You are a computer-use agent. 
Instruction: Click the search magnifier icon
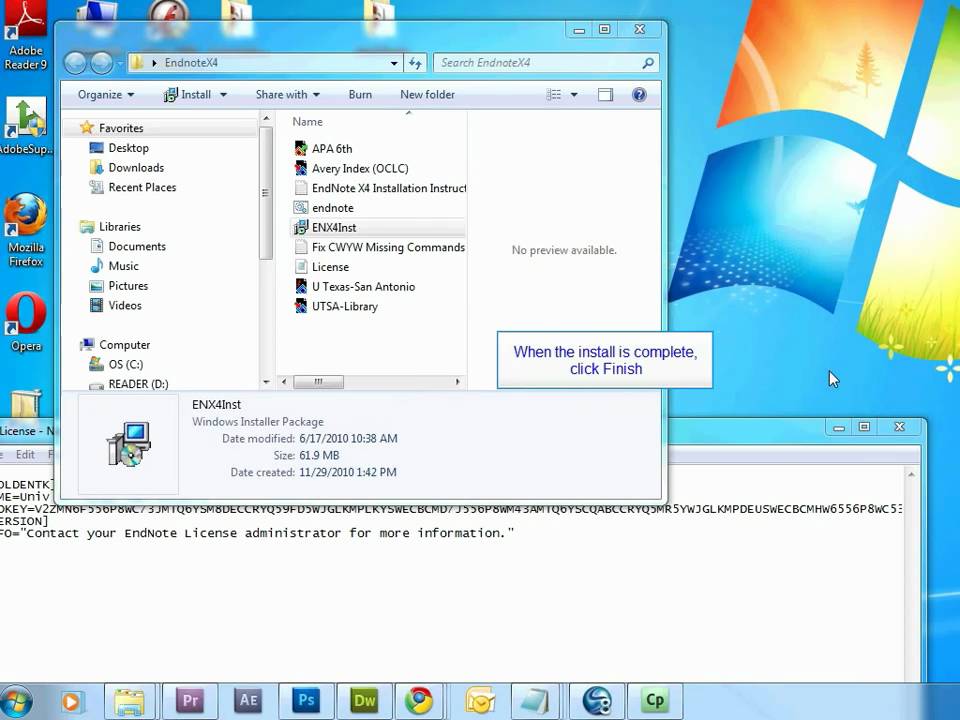pyautogui.click(x=648, y=62)
